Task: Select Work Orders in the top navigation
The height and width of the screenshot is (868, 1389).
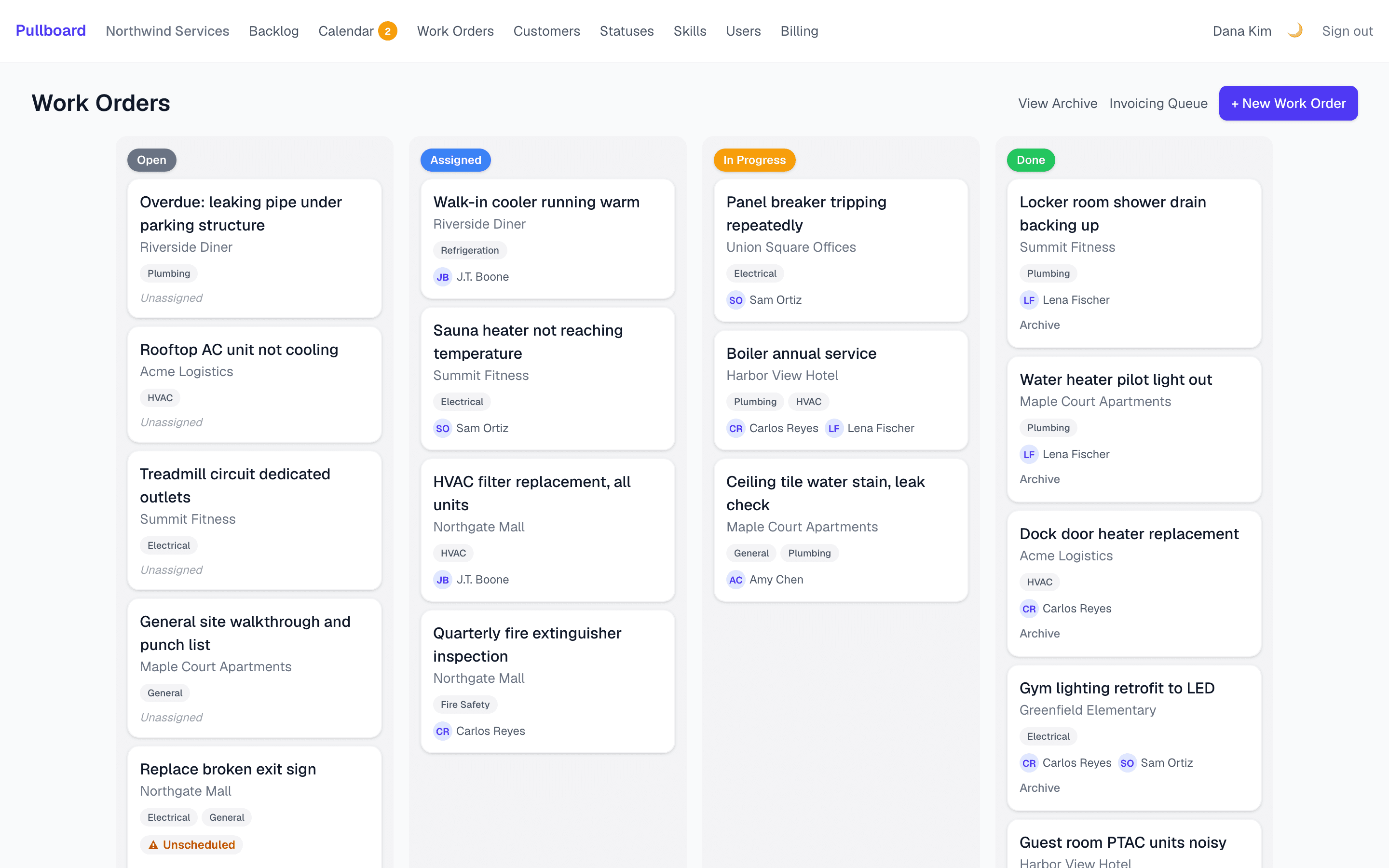Action: click(455, 31)
